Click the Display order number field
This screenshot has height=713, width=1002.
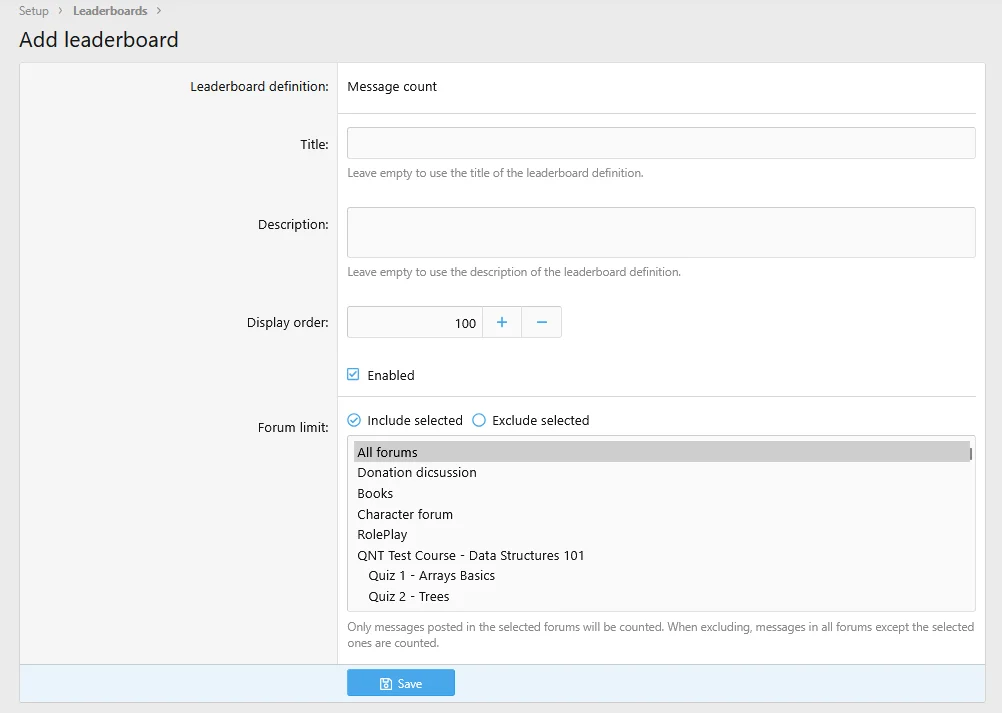click(415, 323)
